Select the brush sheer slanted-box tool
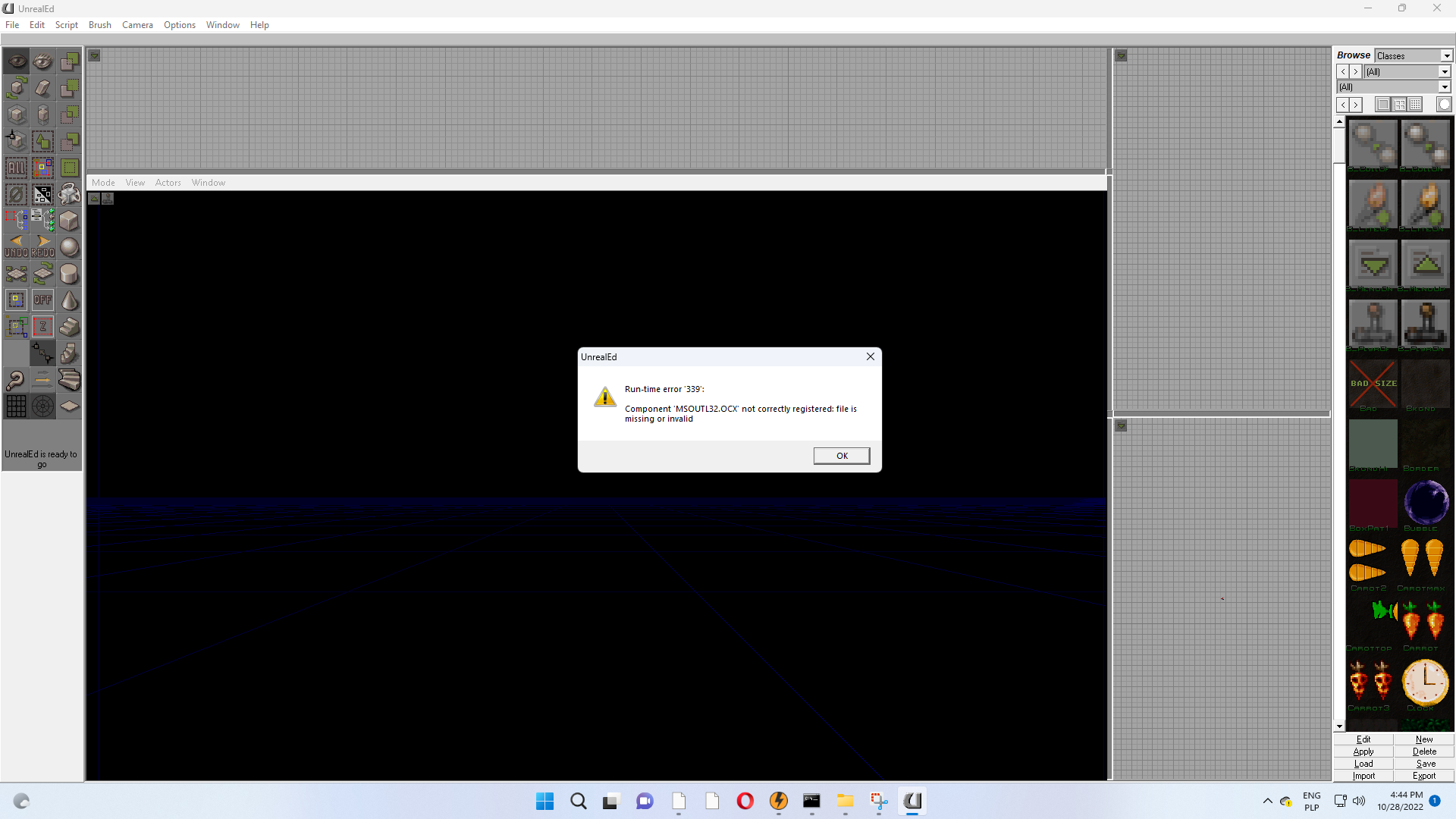1456x819 pixels. click(x=43, y=88)
